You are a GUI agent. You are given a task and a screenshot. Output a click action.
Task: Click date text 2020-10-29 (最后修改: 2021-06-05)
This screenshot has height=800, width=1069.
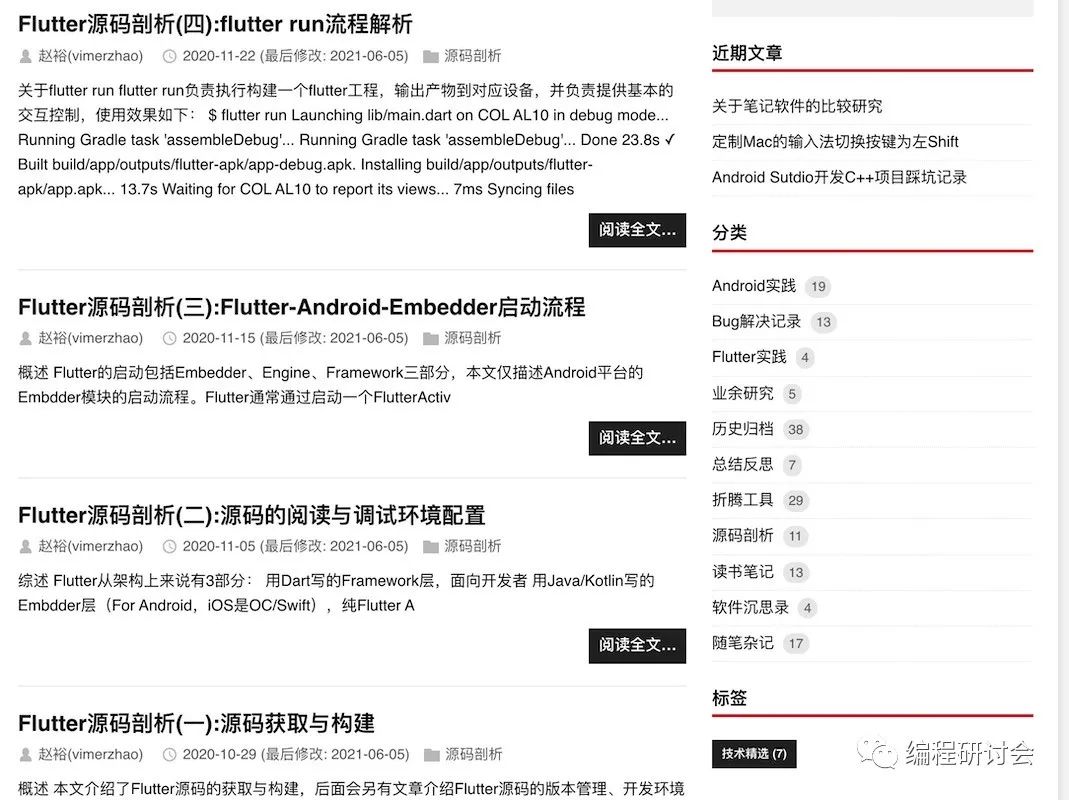click(296, 754)
